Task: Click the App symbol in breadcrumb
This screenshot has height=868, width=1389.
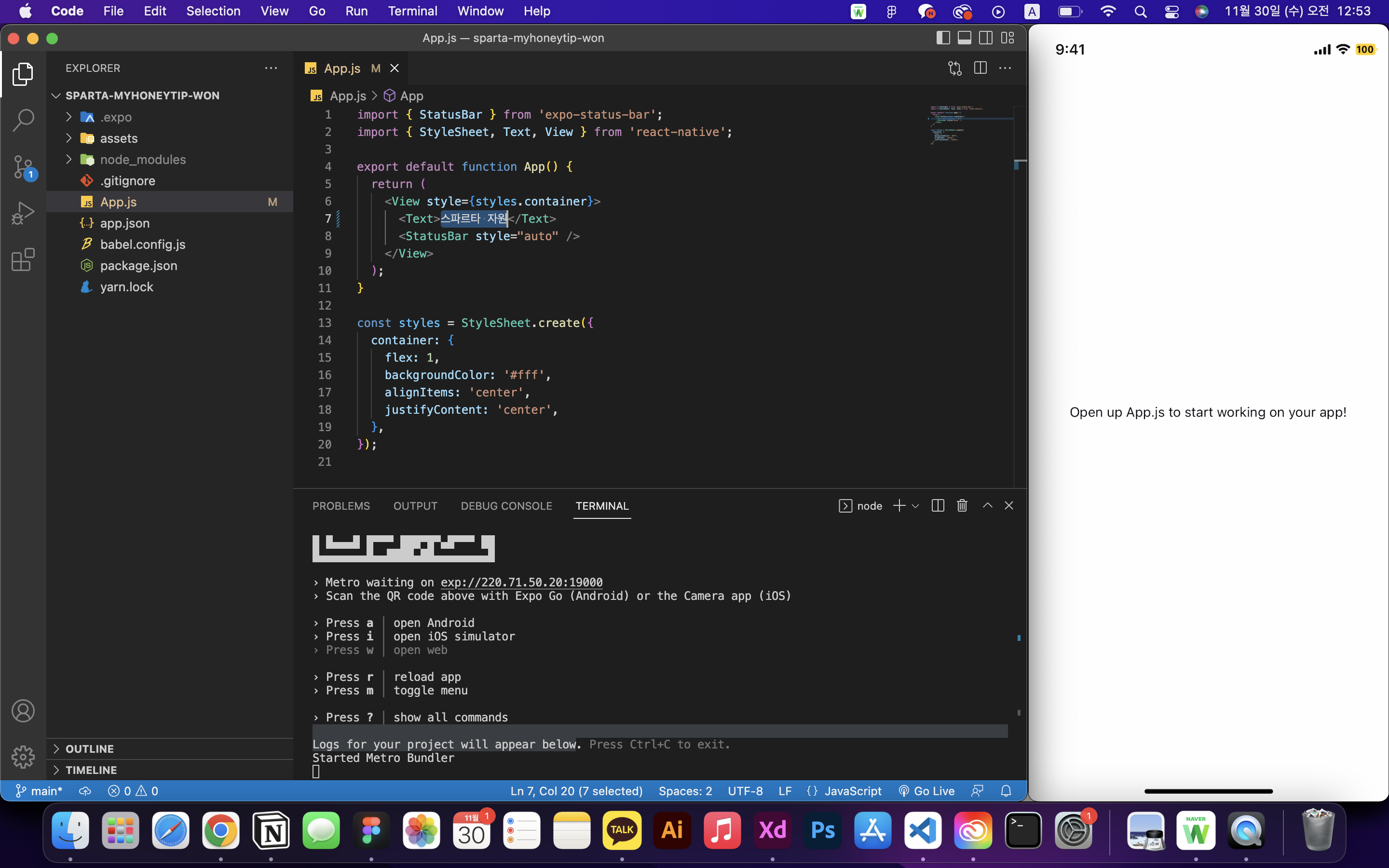Action: [404, 96]
